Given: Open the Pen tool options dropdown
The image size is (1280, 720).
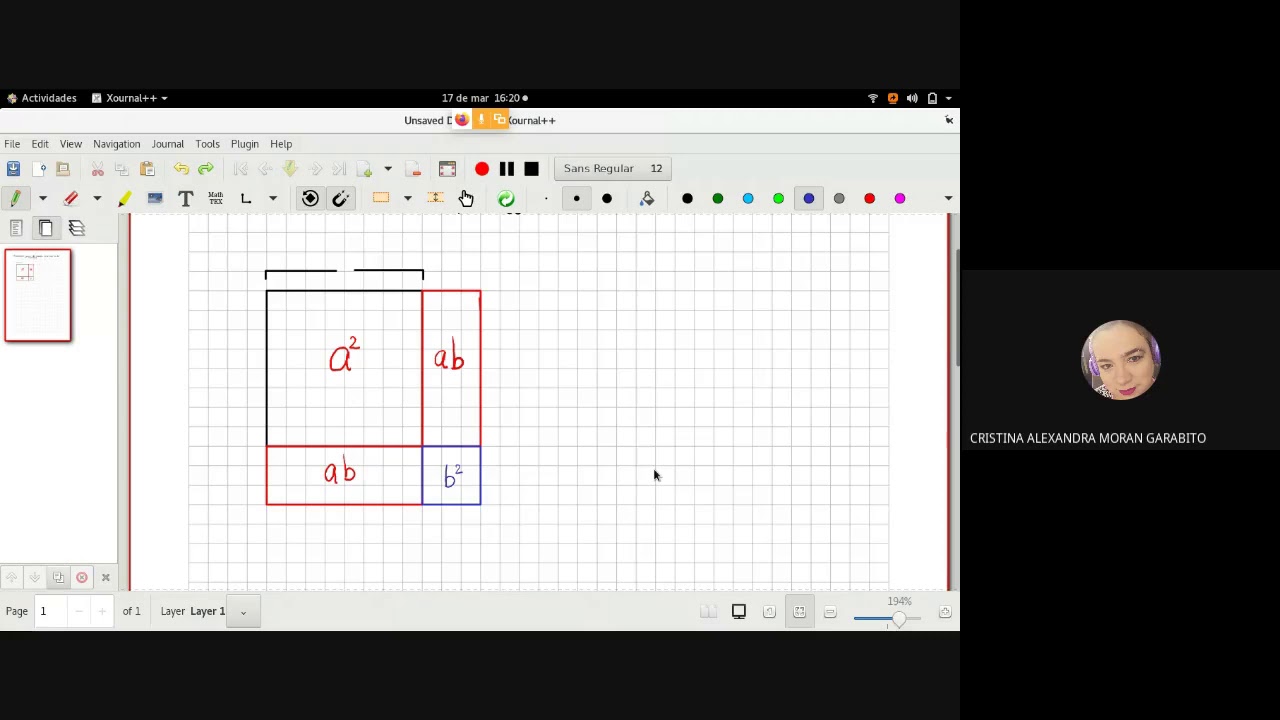Looking at the screenshot, I should pyautogui.click(x=43, y=198).
